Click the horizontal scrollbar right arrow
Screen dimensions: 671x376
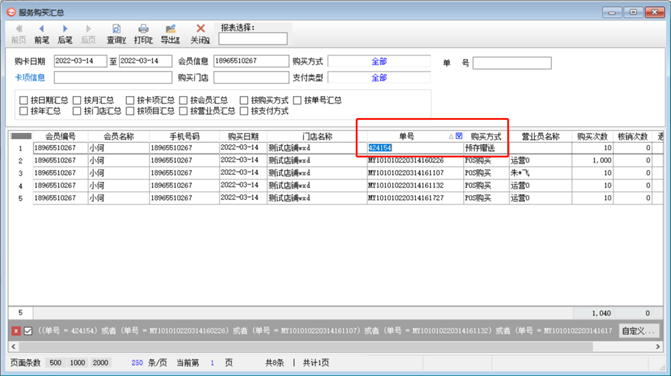tap(658, 346)
